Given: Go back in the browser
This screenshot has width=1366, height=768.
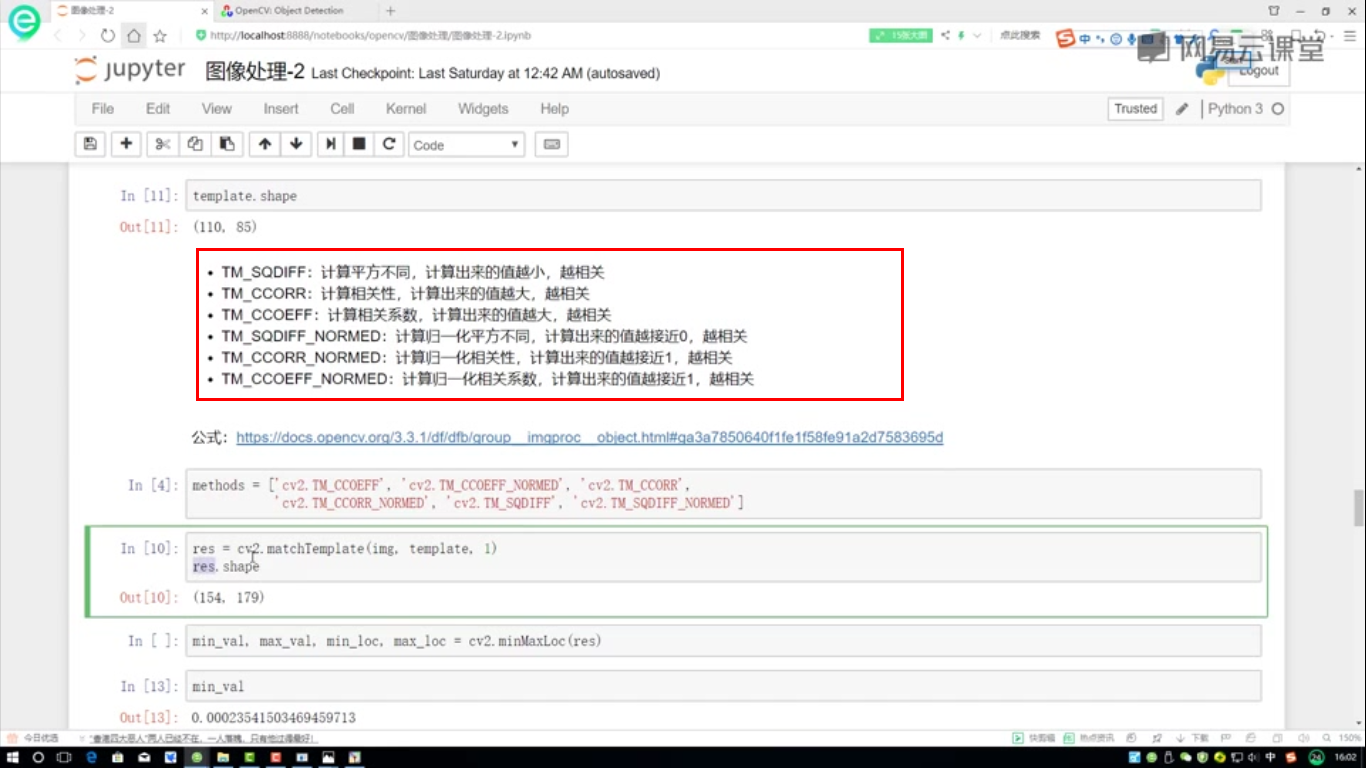Looking at the screenshot, I should [57, 36].
